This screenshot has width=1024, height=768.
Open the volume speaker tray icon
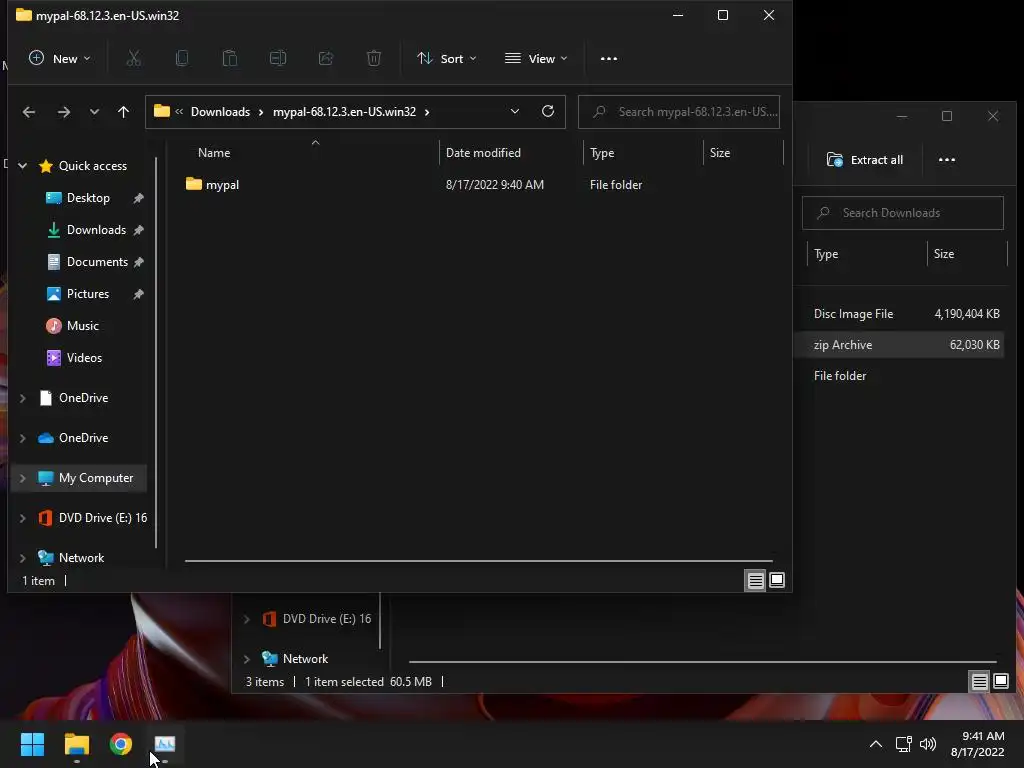tap(927, 744)
